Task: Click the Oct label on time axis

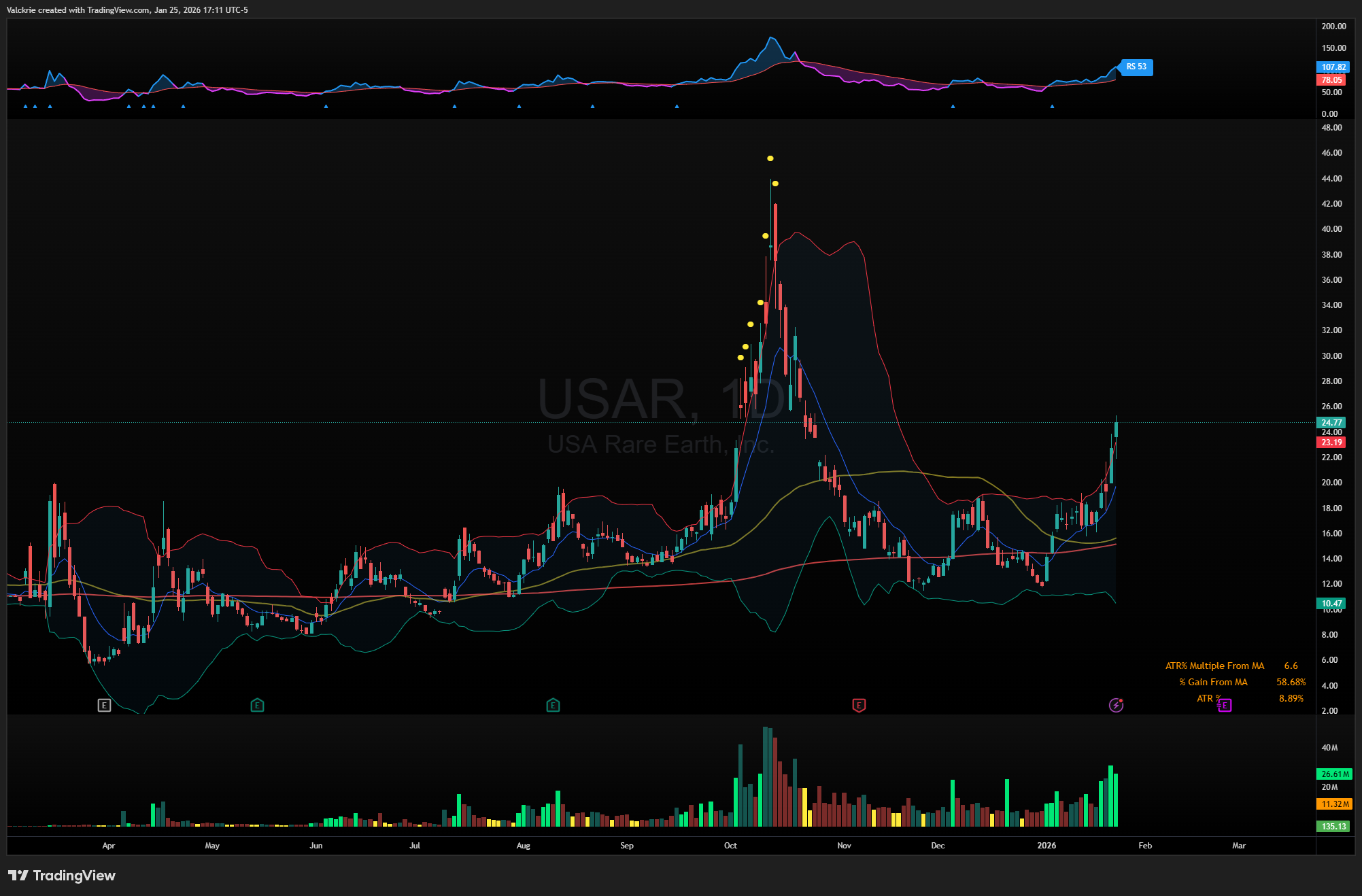Action: click(730, 846)
